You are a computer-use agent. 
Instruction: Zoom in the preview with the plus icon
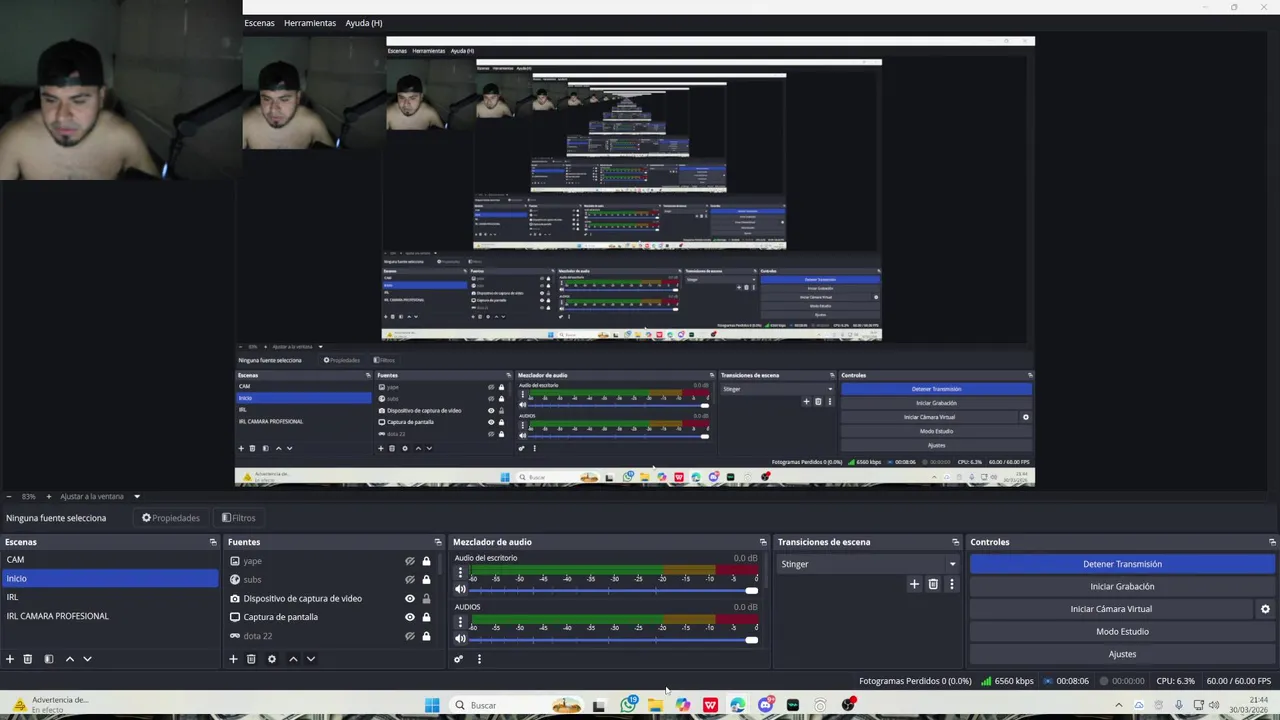(x=48, y=496)
